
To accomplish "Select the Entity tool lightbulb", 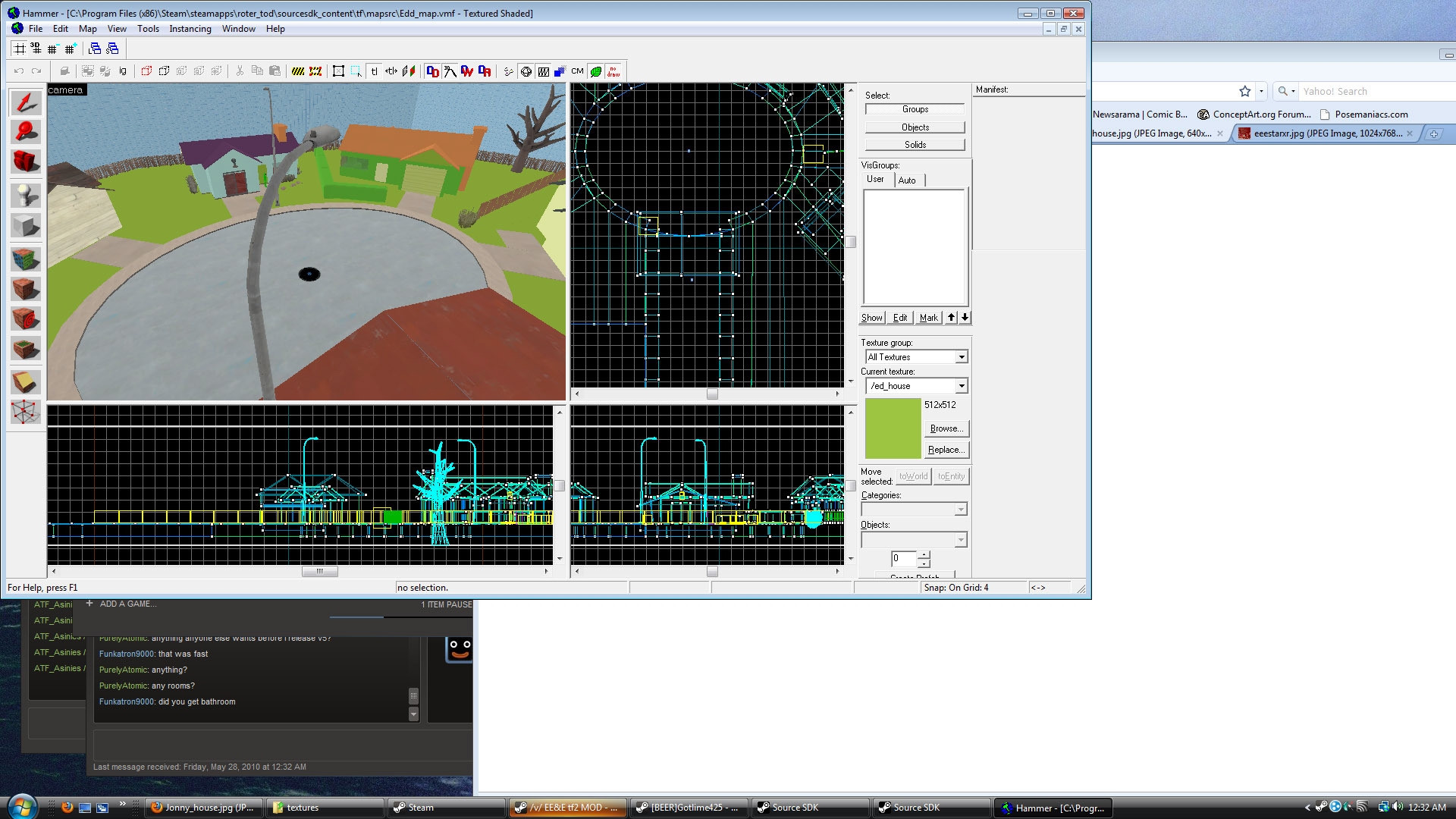I will pyautogui.click(x=26, y=195).
